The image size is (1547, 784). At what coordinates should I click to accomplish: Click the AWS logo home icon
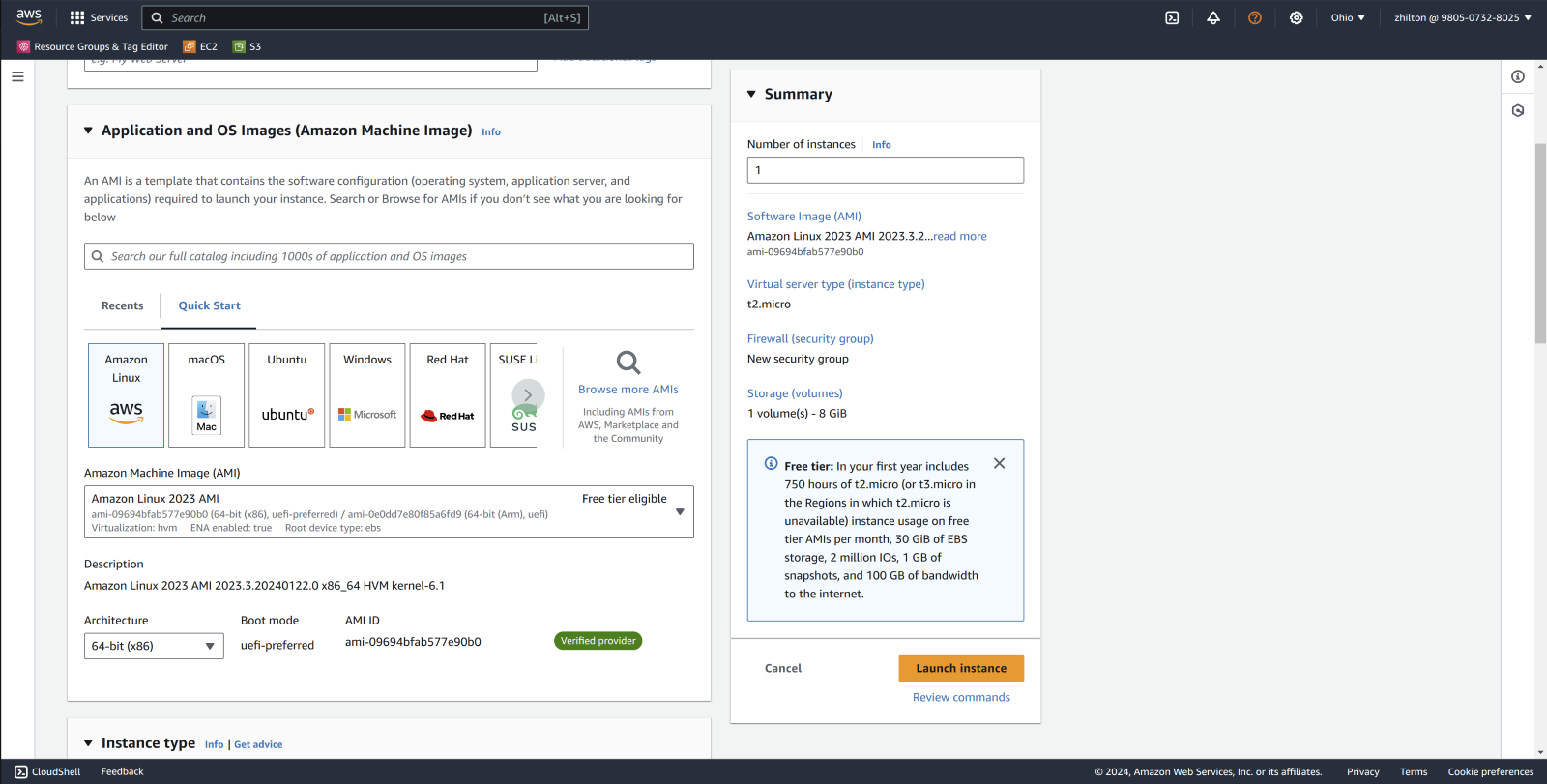point(29,17)
